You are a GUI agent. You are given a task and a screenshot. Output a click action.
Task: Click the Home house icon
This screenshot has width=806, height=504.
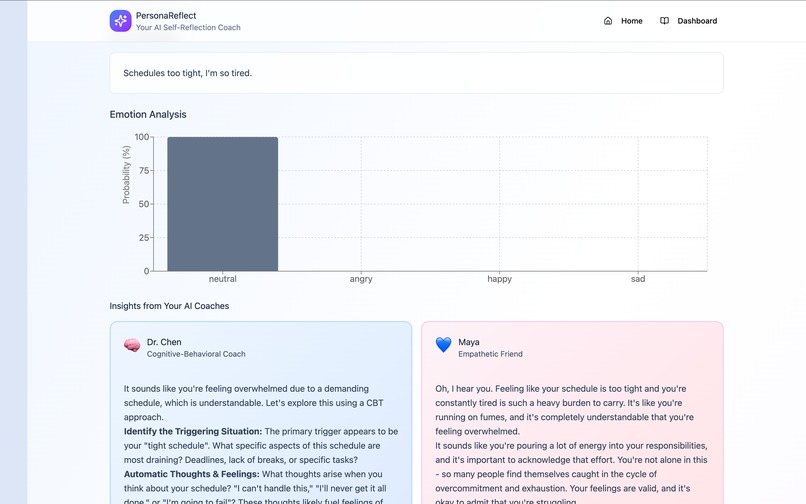(608, 21)
